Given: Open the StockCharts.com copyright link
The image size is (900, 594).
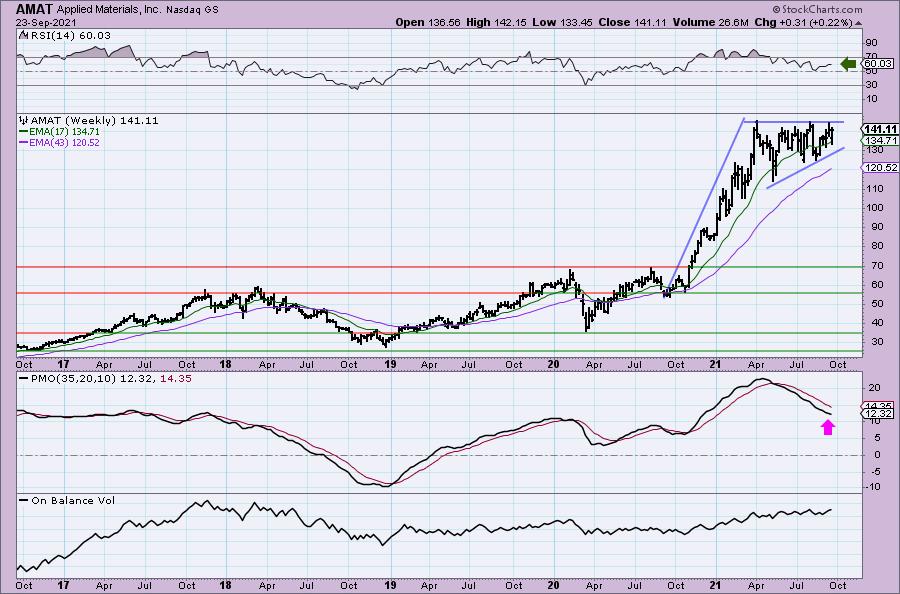Looking at the screenshot, I should tap(817, 9).
